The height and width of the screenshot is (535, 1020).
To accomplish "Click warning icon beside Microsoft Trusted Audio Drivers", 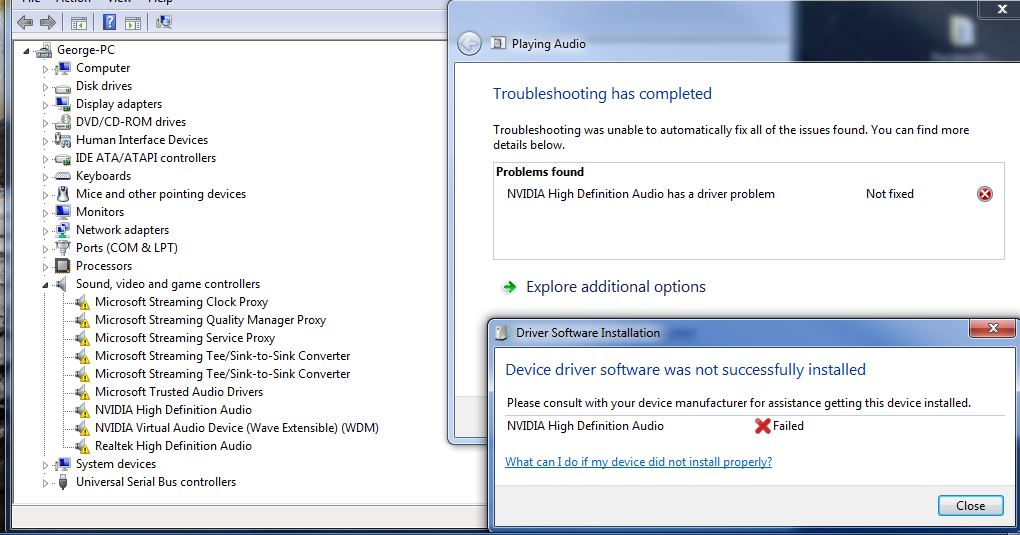I will point(83,392).
